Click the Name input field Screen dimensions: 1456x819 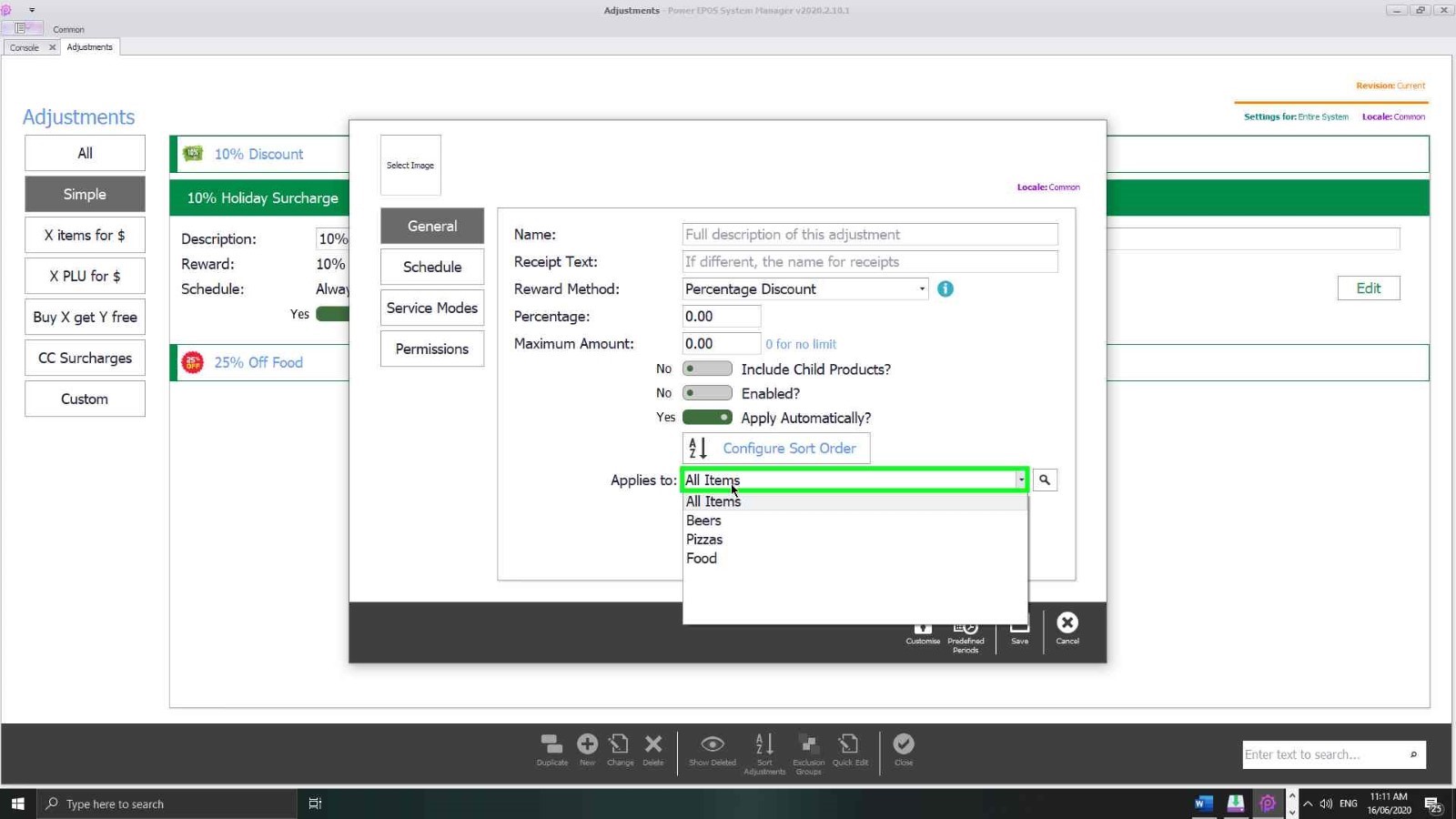[x=870, y=234]
